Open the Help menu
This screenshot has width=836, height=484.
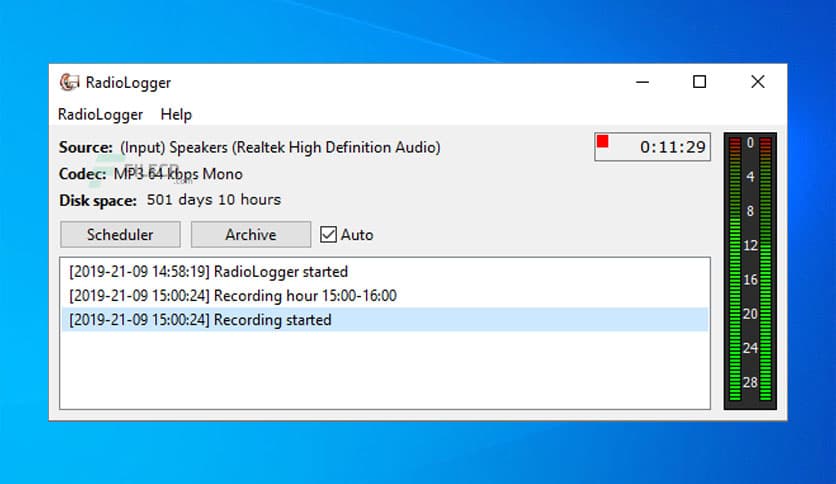point(176,115)
